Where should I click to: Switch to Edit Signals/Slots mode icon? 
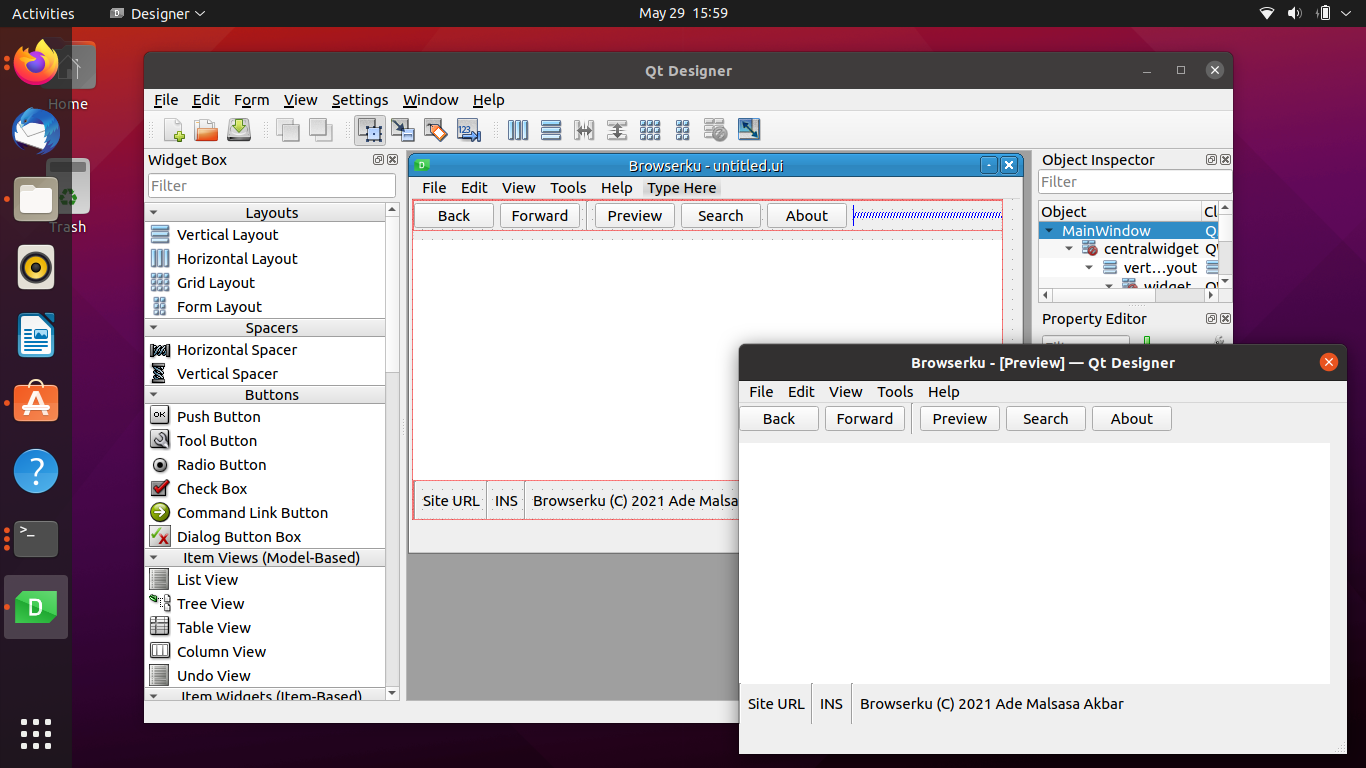[402, 129]
